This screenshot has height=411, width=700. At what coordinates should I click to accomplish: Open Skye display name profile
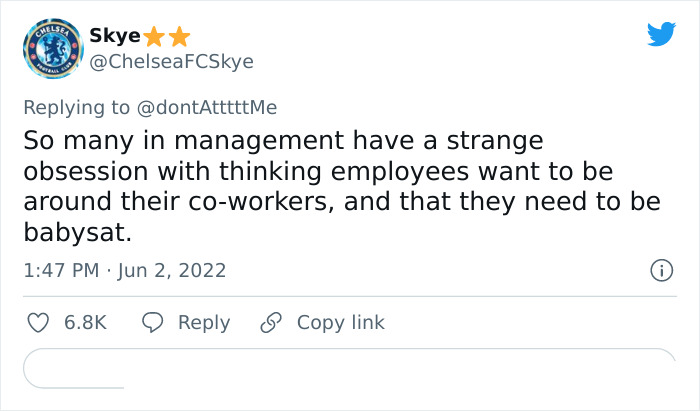(x=114, y=37)
